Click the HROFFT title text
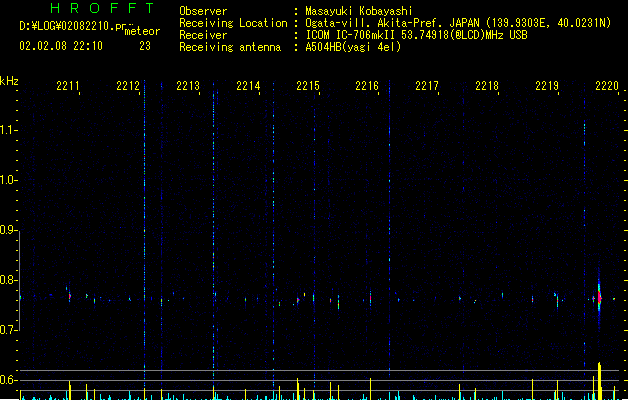 pos(102,8)
